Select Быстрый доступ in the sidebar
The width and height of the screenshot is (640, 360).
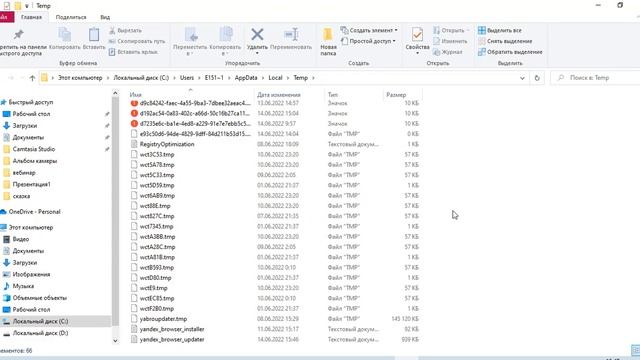pyautogui.click(x=31, y=102)
